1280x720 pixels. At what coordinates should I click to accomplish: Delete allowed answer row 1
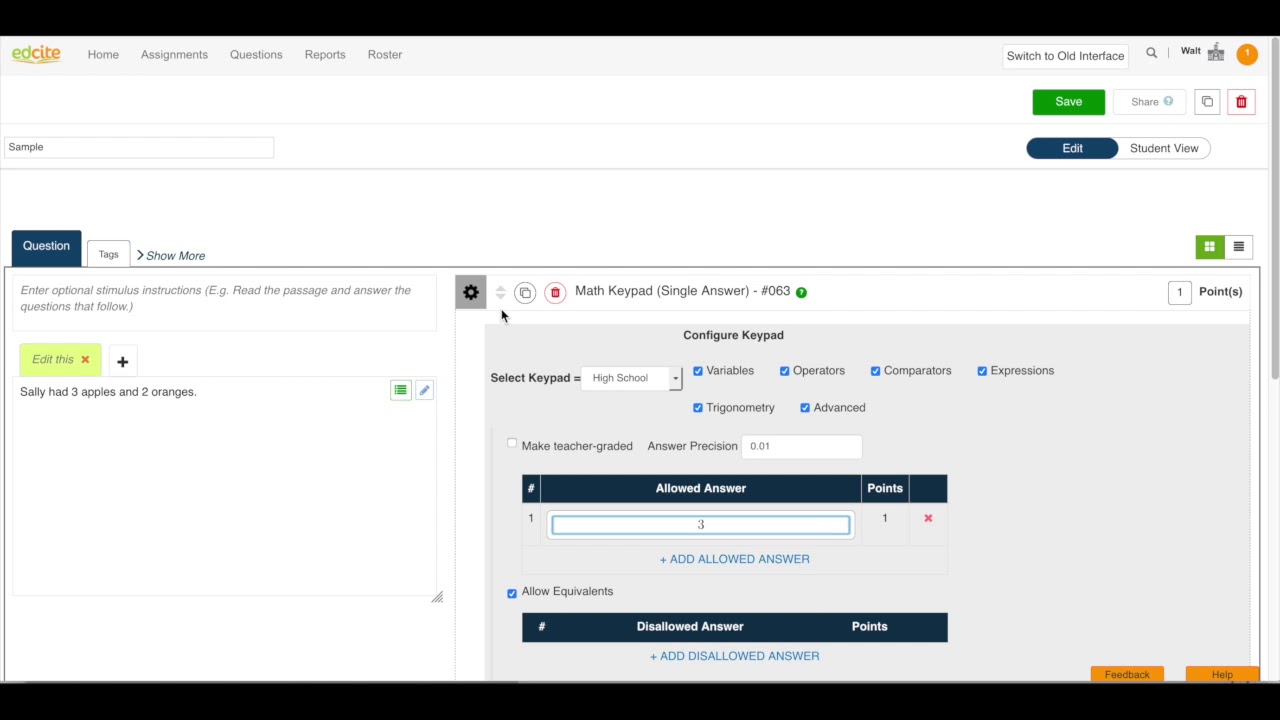pyautogui.click(x=928, y=518)
